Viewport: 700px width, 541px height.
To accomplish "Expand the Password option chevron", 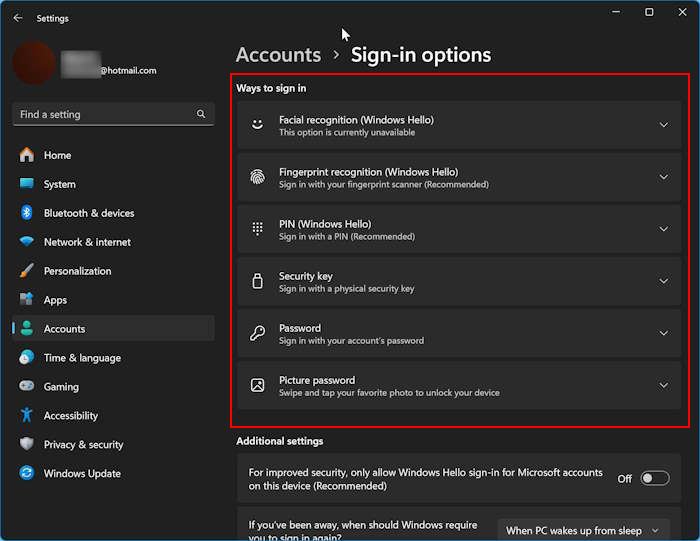I will tap(664, 333).
